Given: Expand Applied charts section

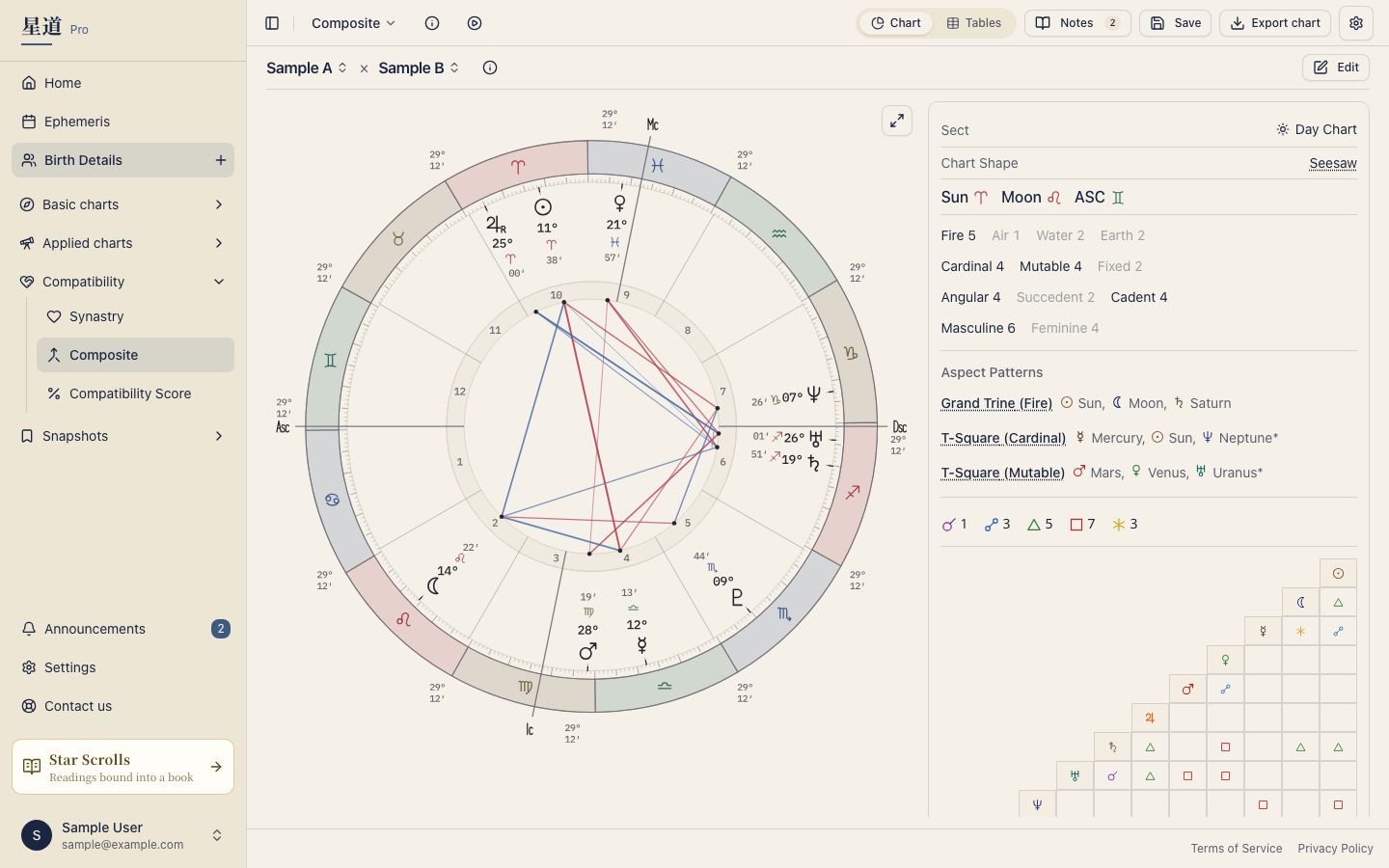Looking at the screenshot, I should [x=123, y=243].
